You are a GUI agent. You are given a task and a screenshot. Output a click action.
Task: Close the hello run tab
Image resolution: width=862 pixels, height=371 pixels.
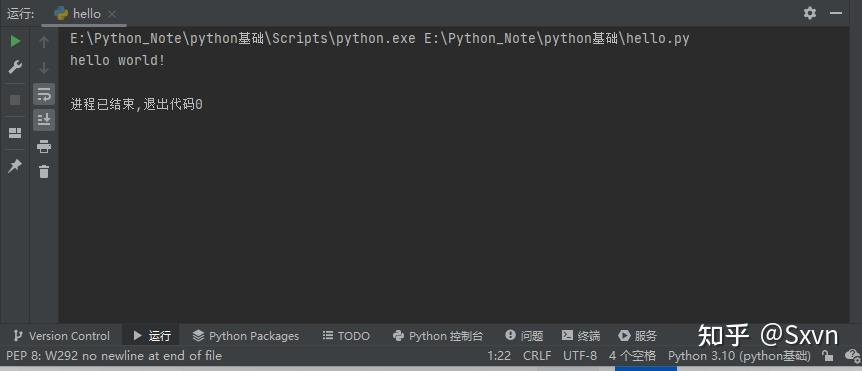click(x=112, y=14)
